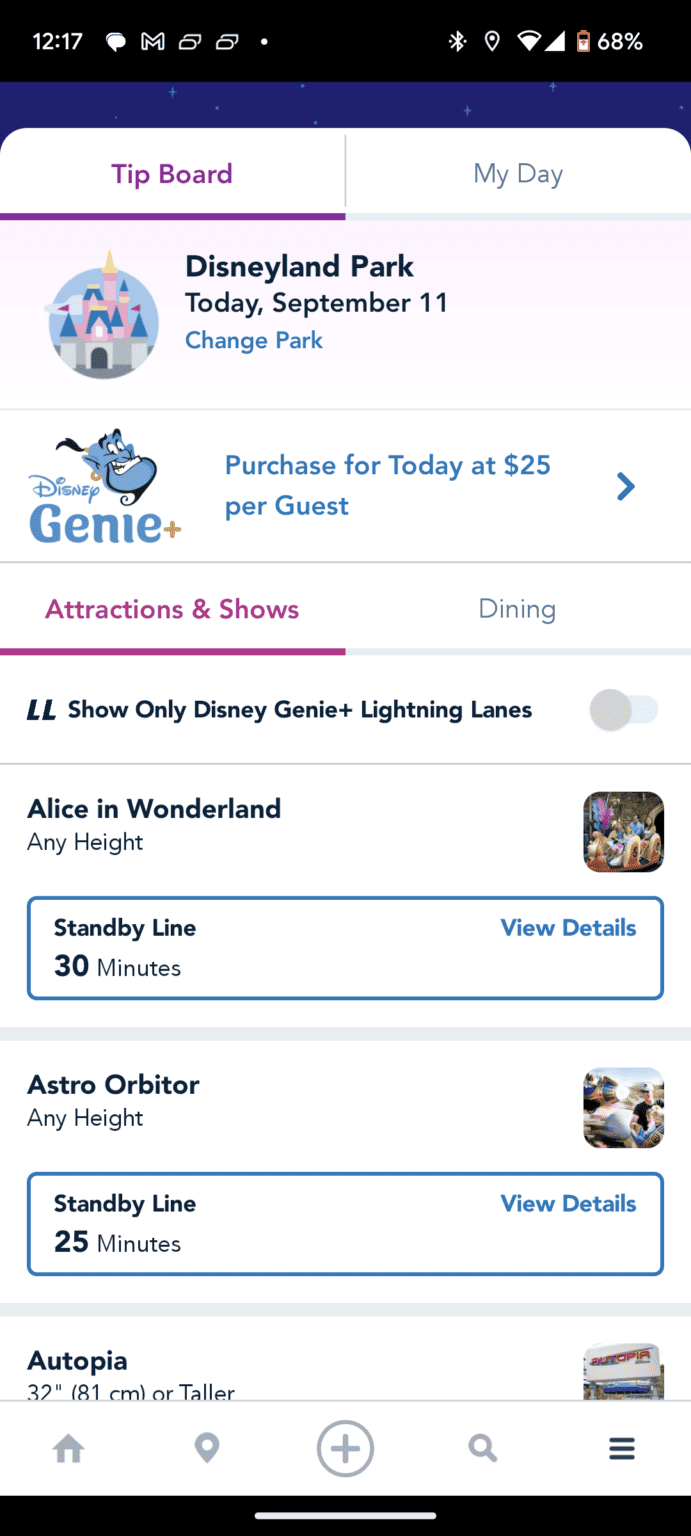Select the Attractions & Shows tab
Image resolution: width=691 pixels, height=1536 pixels.
pos(172,609)
